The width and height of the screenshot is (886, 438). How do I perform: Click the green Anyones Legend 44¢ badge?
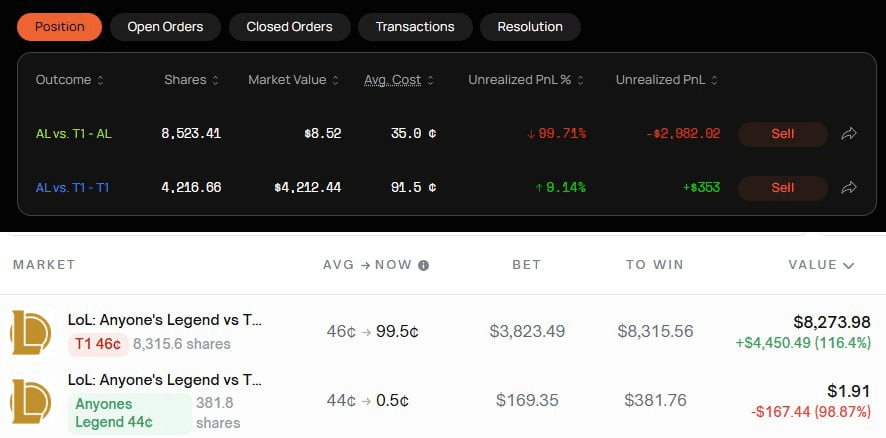tap(128, 413)
